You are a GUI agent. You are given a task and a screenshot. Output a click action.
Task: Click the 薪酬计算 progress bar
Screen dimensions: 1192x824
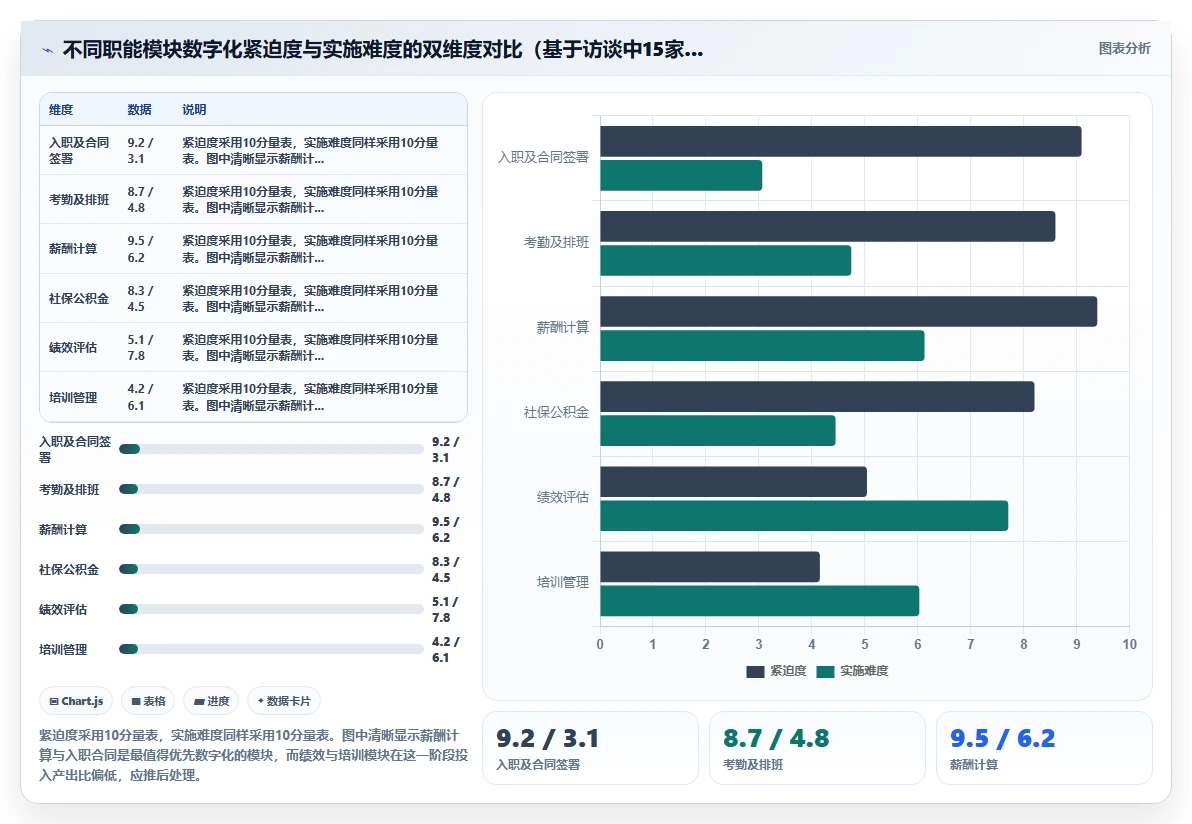tap(271, 529)
